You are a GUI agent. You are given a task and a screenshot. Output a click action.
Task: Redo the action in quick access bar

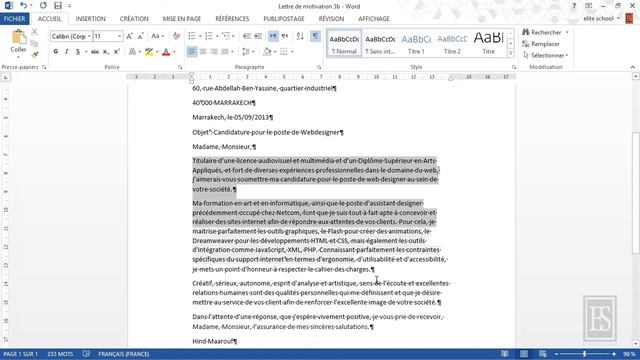43,6
